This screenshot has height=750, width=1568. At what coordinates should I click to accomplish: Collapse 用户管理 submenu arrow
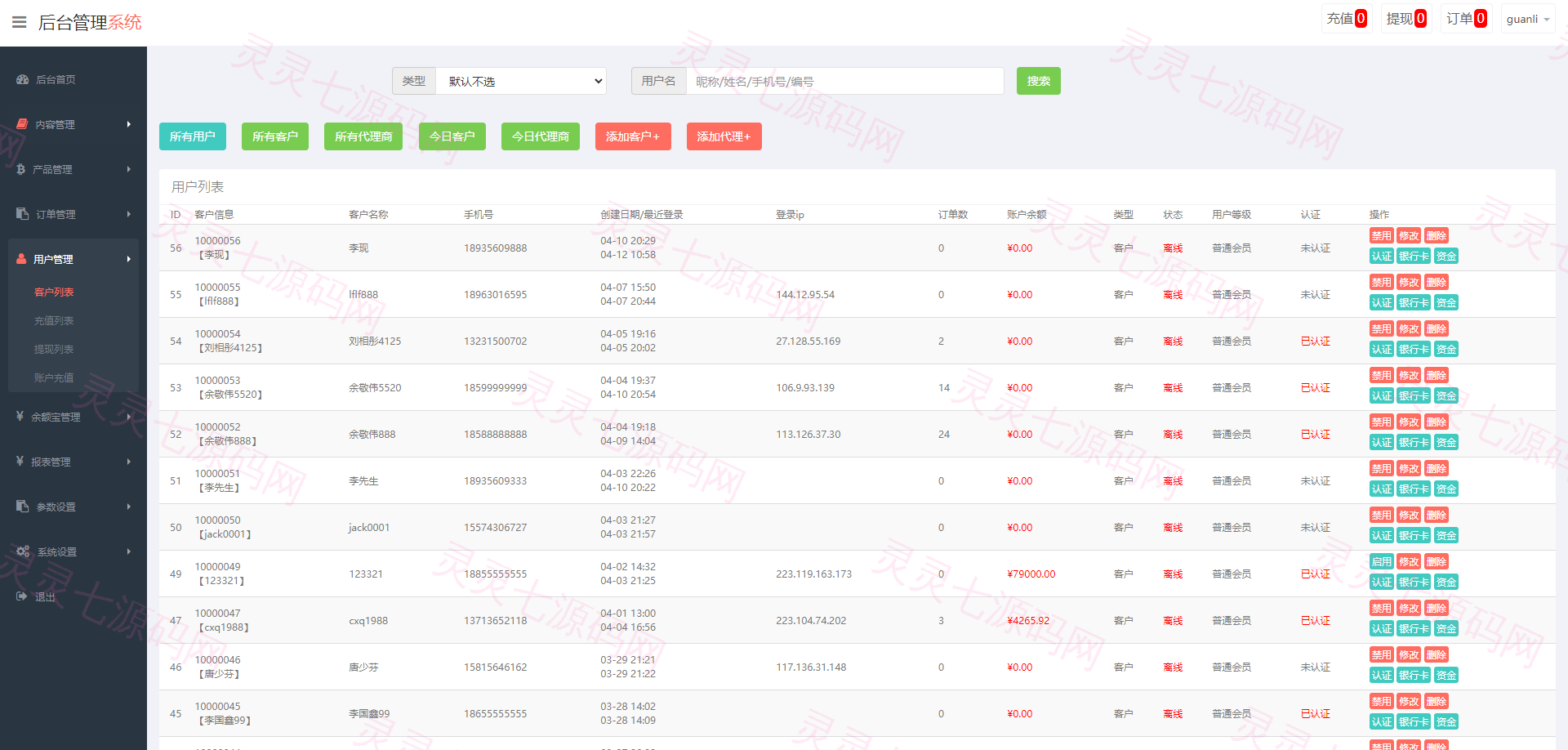[x=129, y=259]
